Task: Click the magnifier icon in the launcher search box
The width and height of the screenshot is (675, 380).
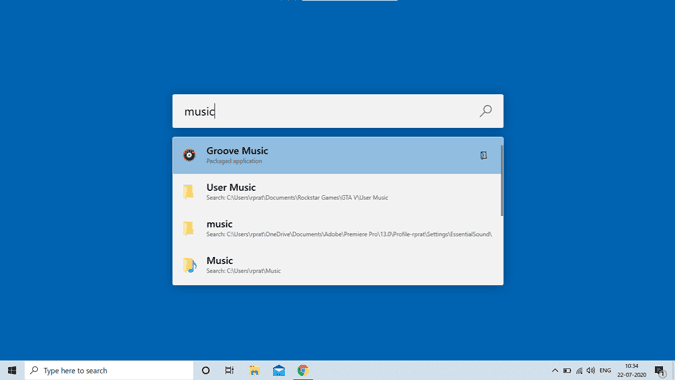Action: tap(486, 111)
